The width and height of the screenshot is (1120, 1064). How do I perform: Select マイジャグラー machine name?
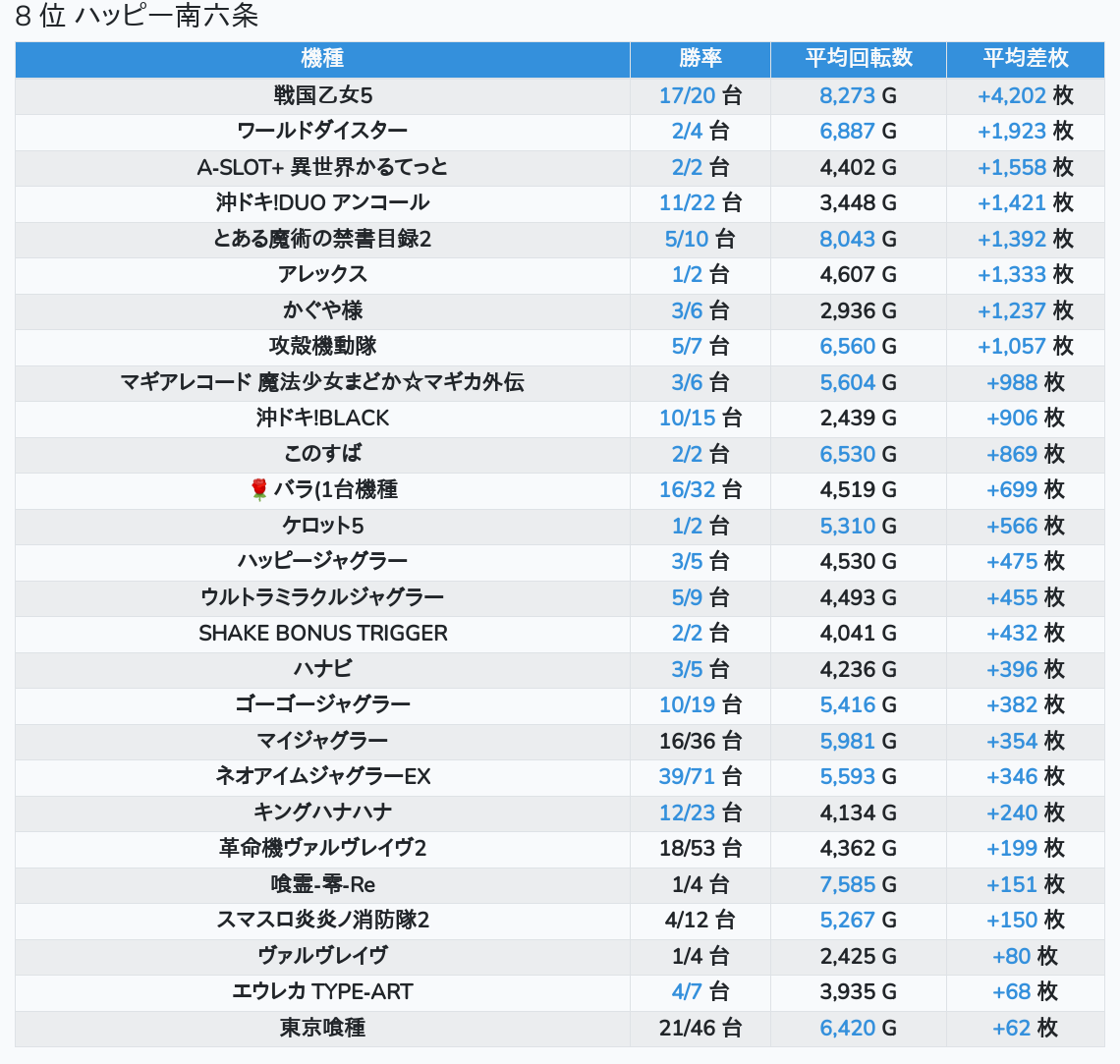click(322, 741)
